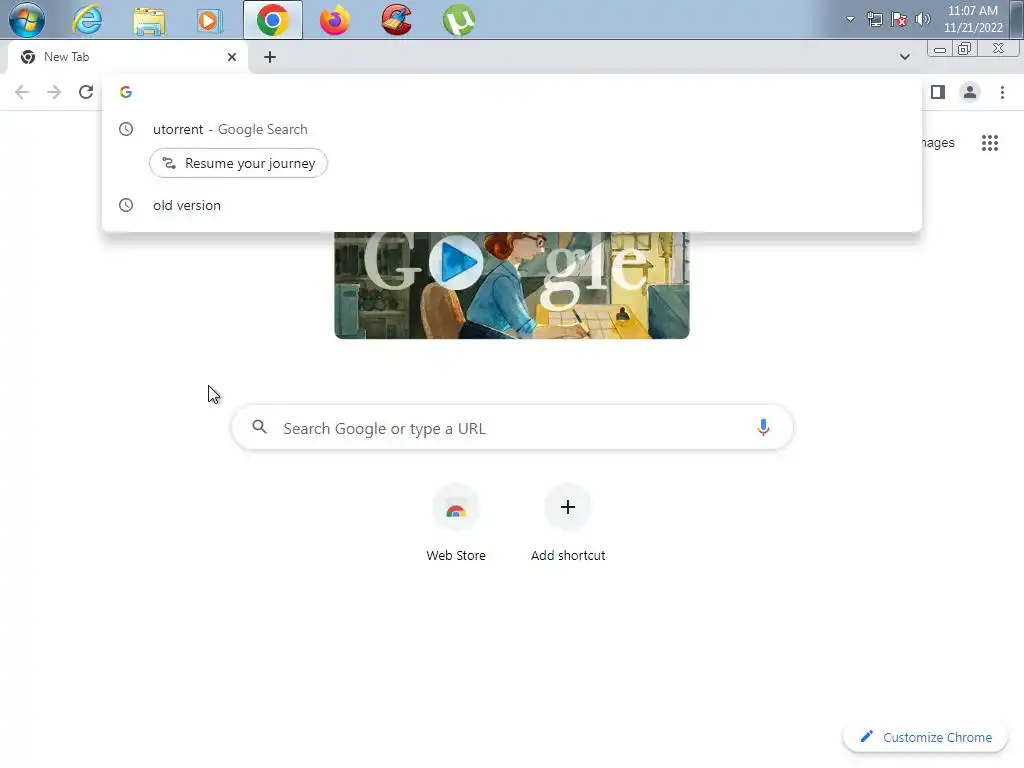Reload the page
Image resolution: width=1024 pixels, height=768 pixels.
pos(86,92)
